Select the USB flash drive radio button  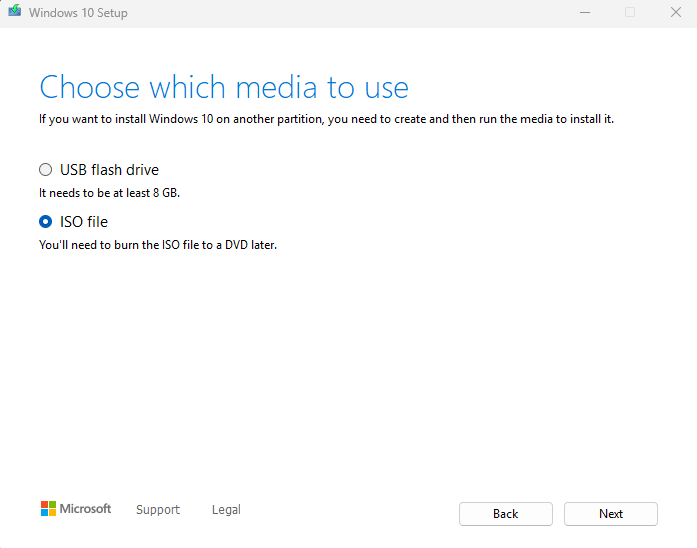[x=45, y=170]
